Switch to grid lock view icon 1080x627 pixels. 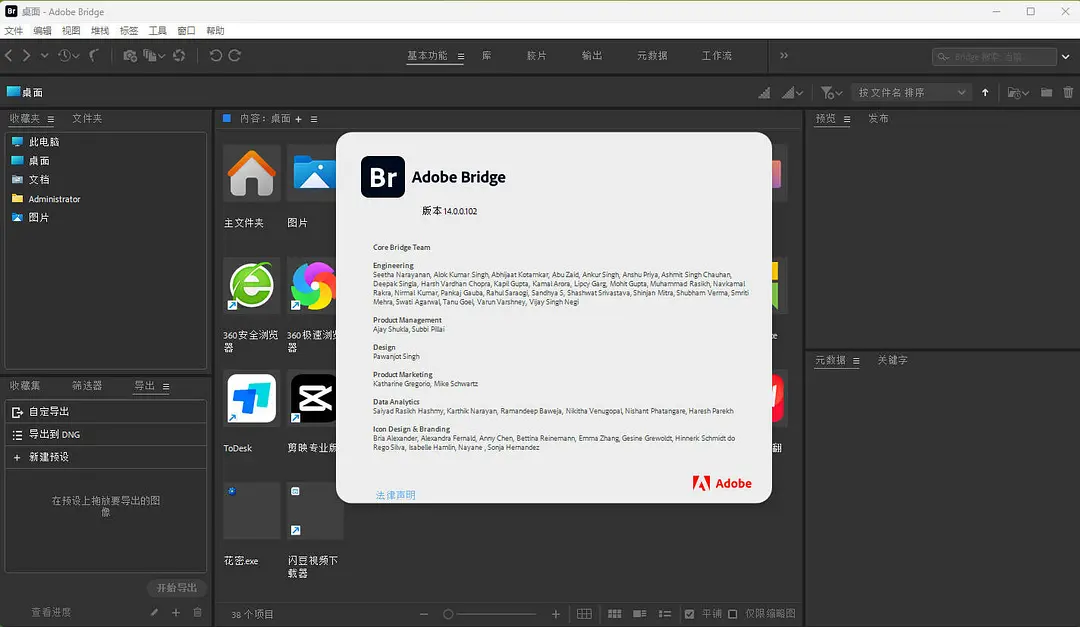(x=585, y=614)
